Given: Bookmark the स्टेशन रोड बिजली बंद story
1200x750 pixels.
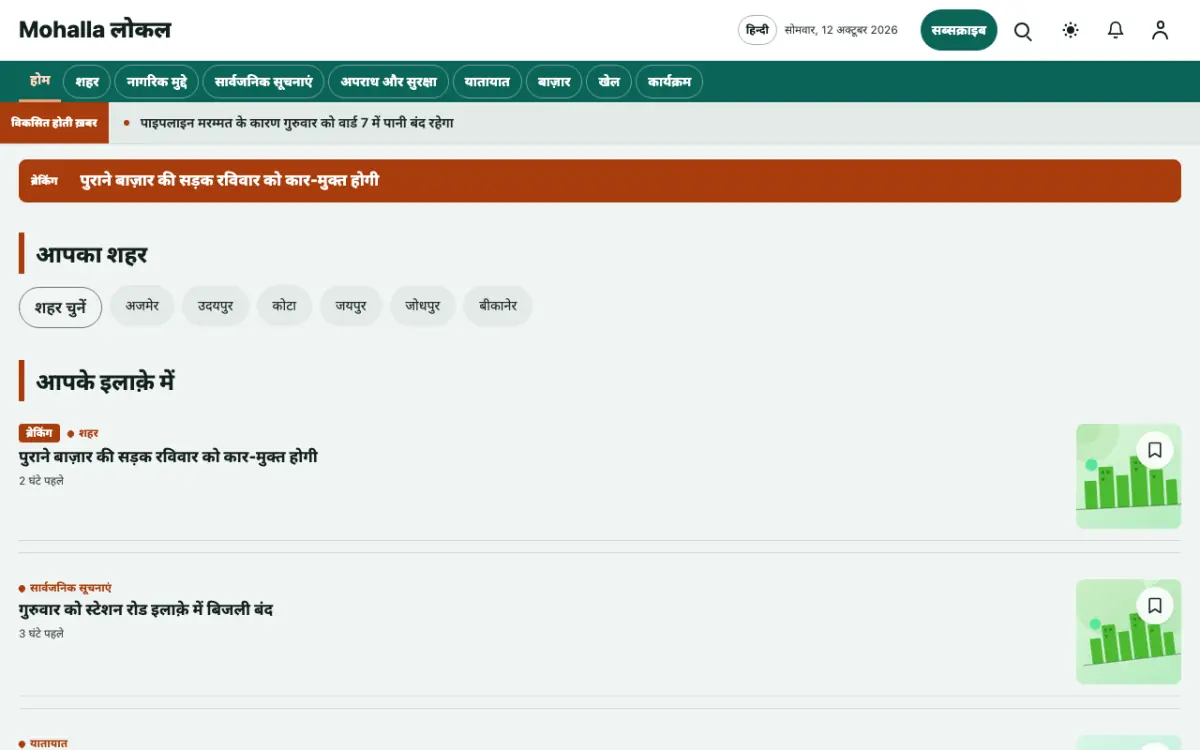Looking at the screenshot, I should (1155, 606).
